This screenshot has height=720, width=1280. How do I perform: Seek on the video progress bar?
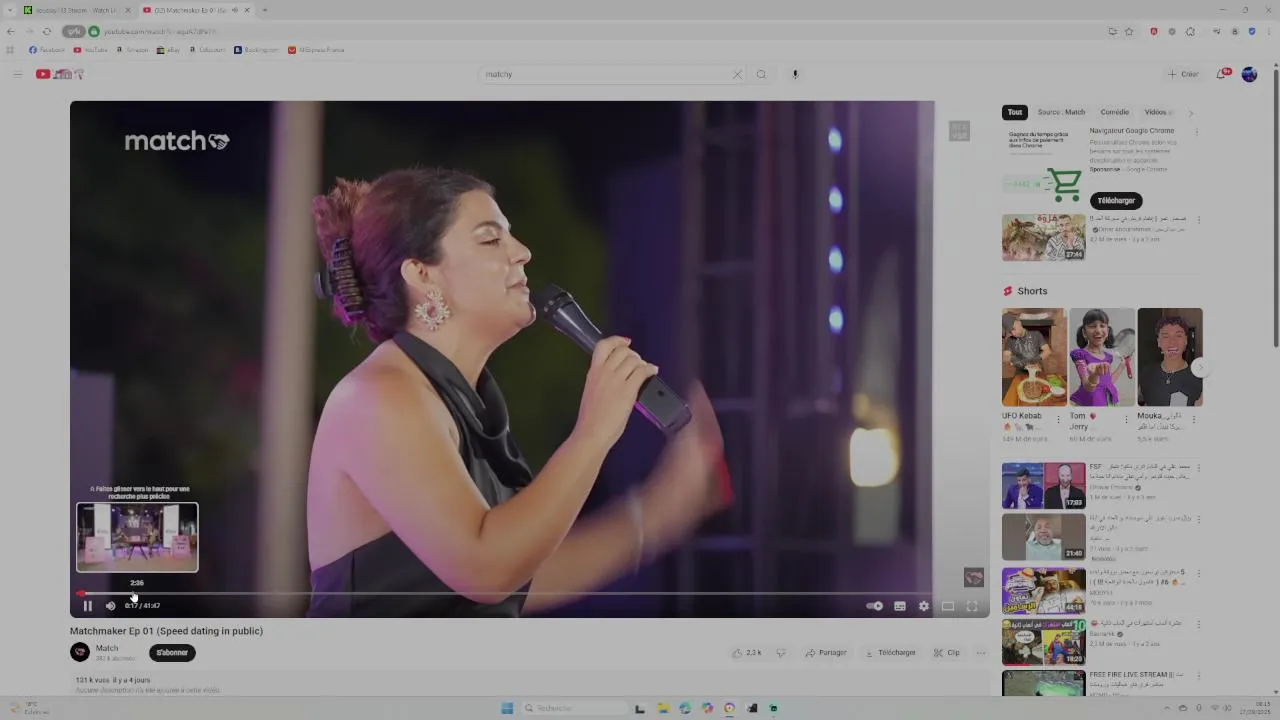click(529, 593)
